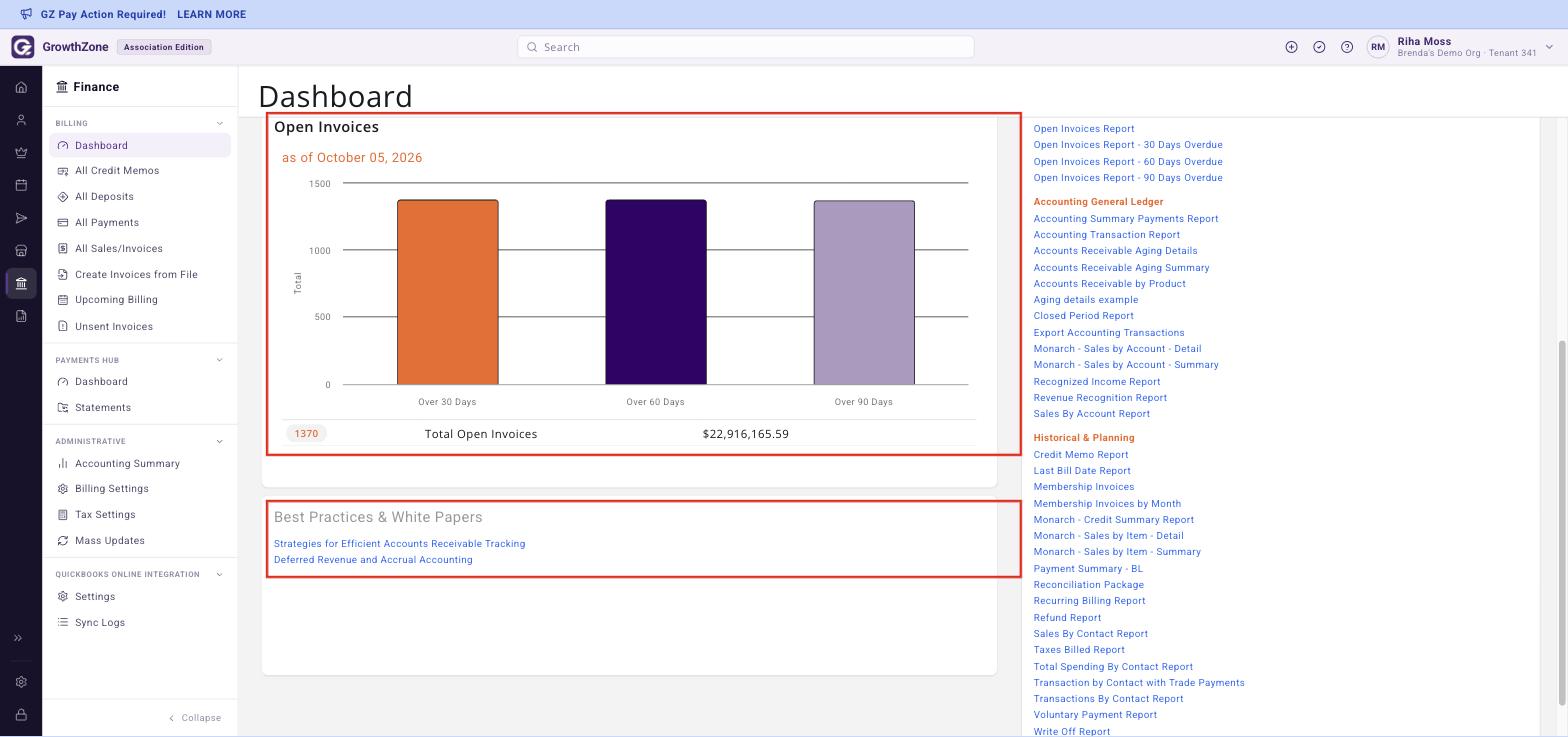Click the RM user avatar
The image size is (1568, 737).
point(1378,47)
